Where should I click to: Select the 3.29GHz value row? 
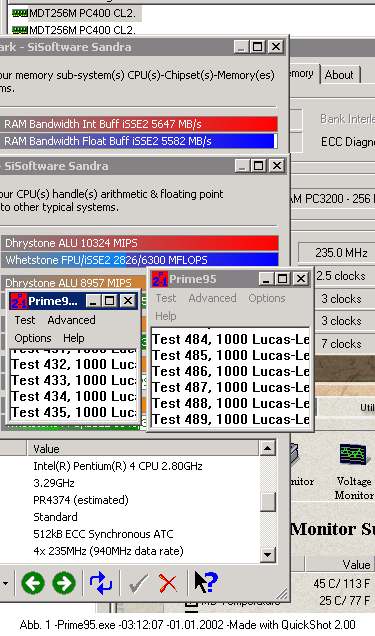(54, 483)
